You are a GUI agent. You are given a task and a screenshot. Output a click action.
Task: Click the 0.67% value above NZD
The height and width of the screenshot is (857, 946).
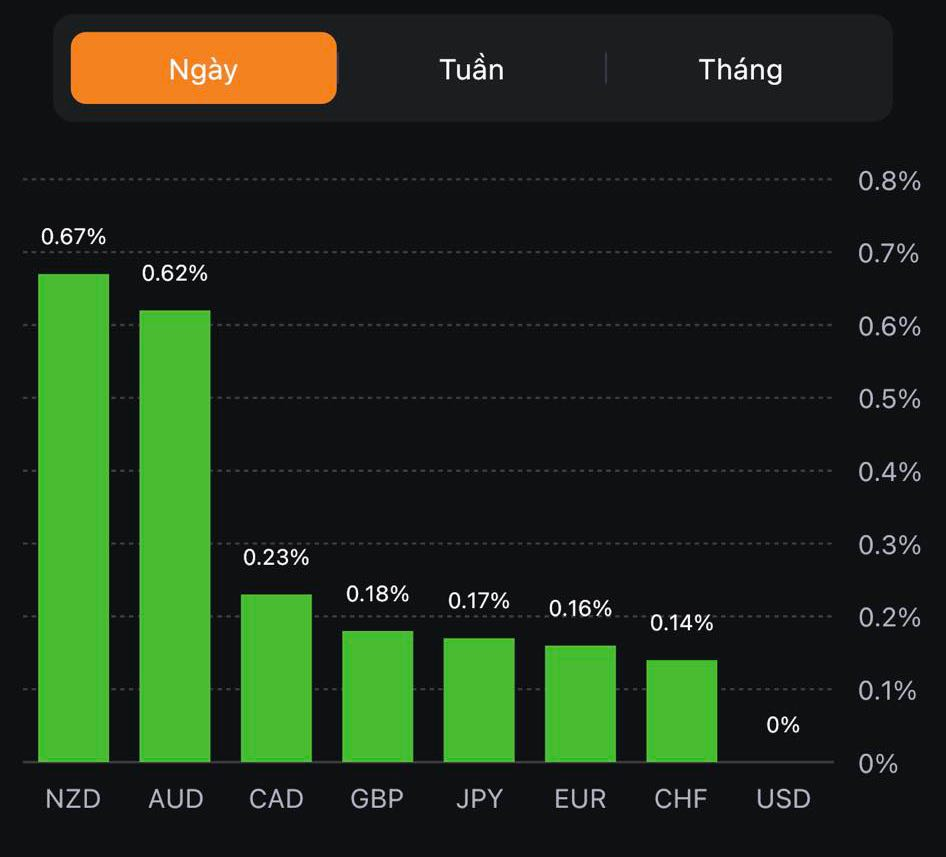pyautogui.click(x=73, y=237)
